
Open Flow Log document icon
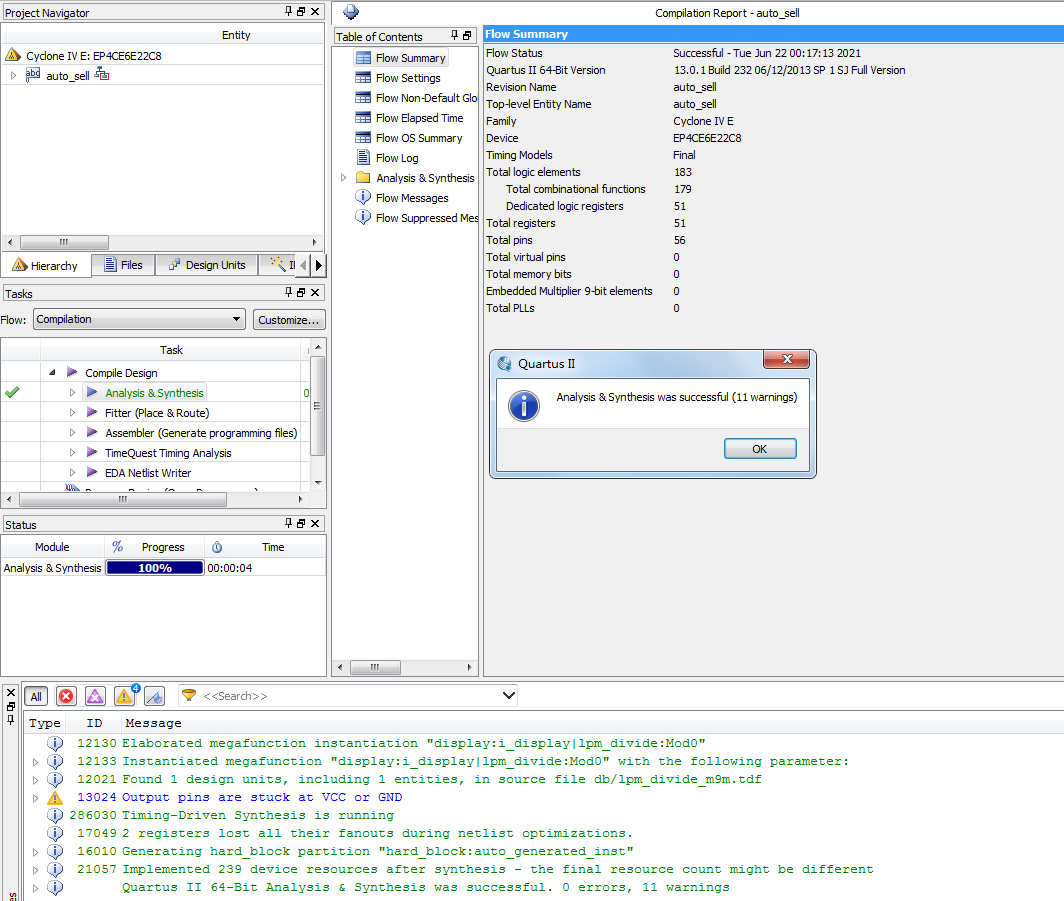[363, 158]
